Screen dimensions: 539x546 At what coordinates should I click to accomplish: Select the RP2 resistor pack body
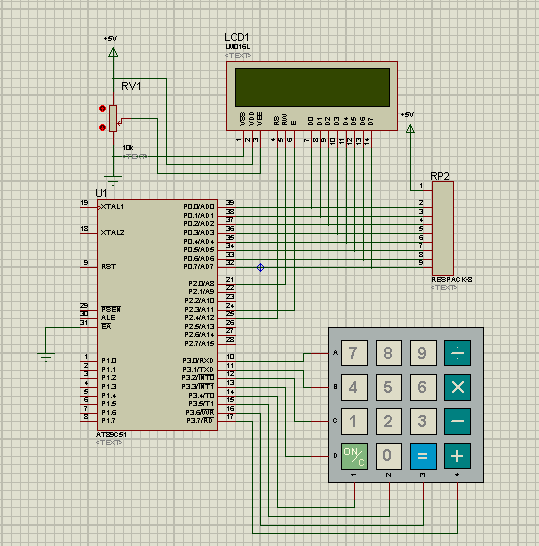(443, 229)
